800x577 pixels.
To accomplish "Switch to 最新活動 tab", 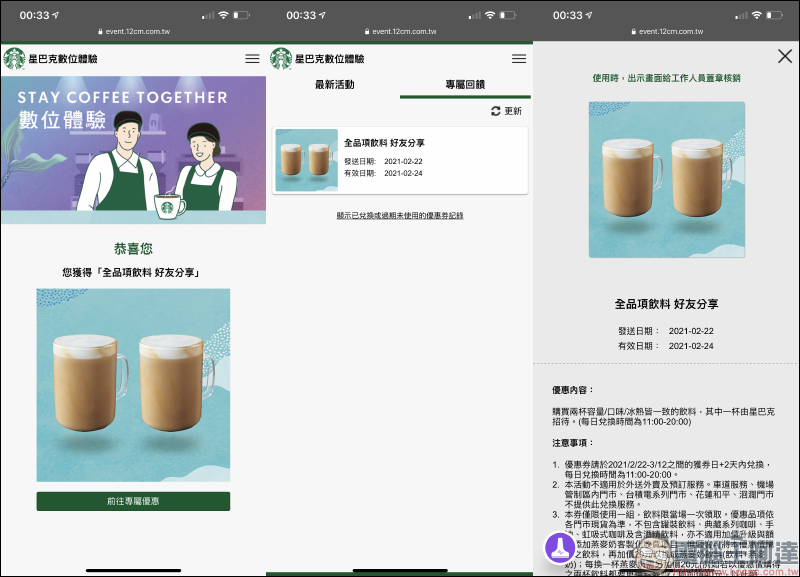I will (334, 85).
